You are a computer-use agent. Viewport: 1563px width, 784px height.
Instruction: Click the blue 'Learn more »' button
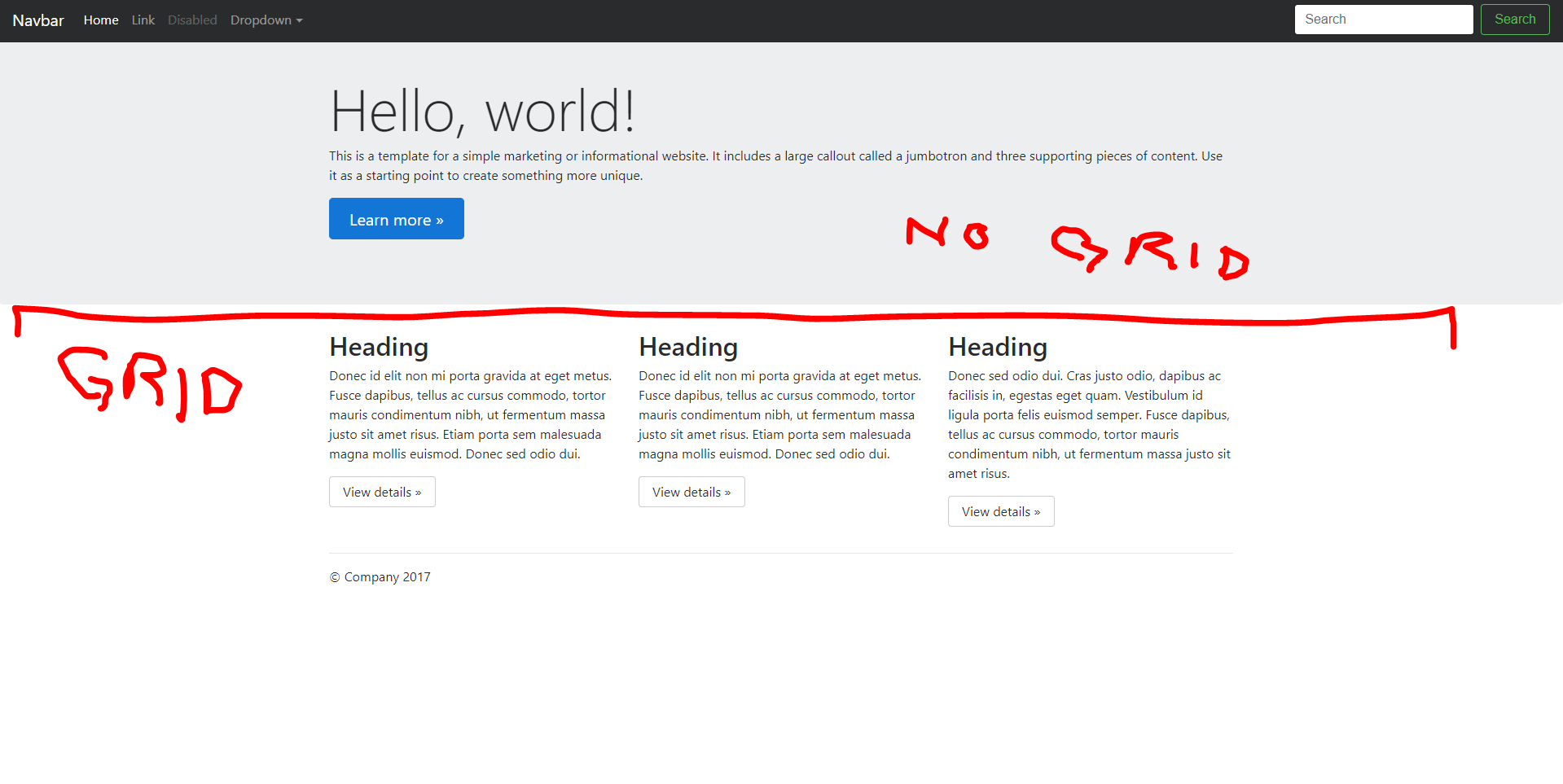coord(396,219)
